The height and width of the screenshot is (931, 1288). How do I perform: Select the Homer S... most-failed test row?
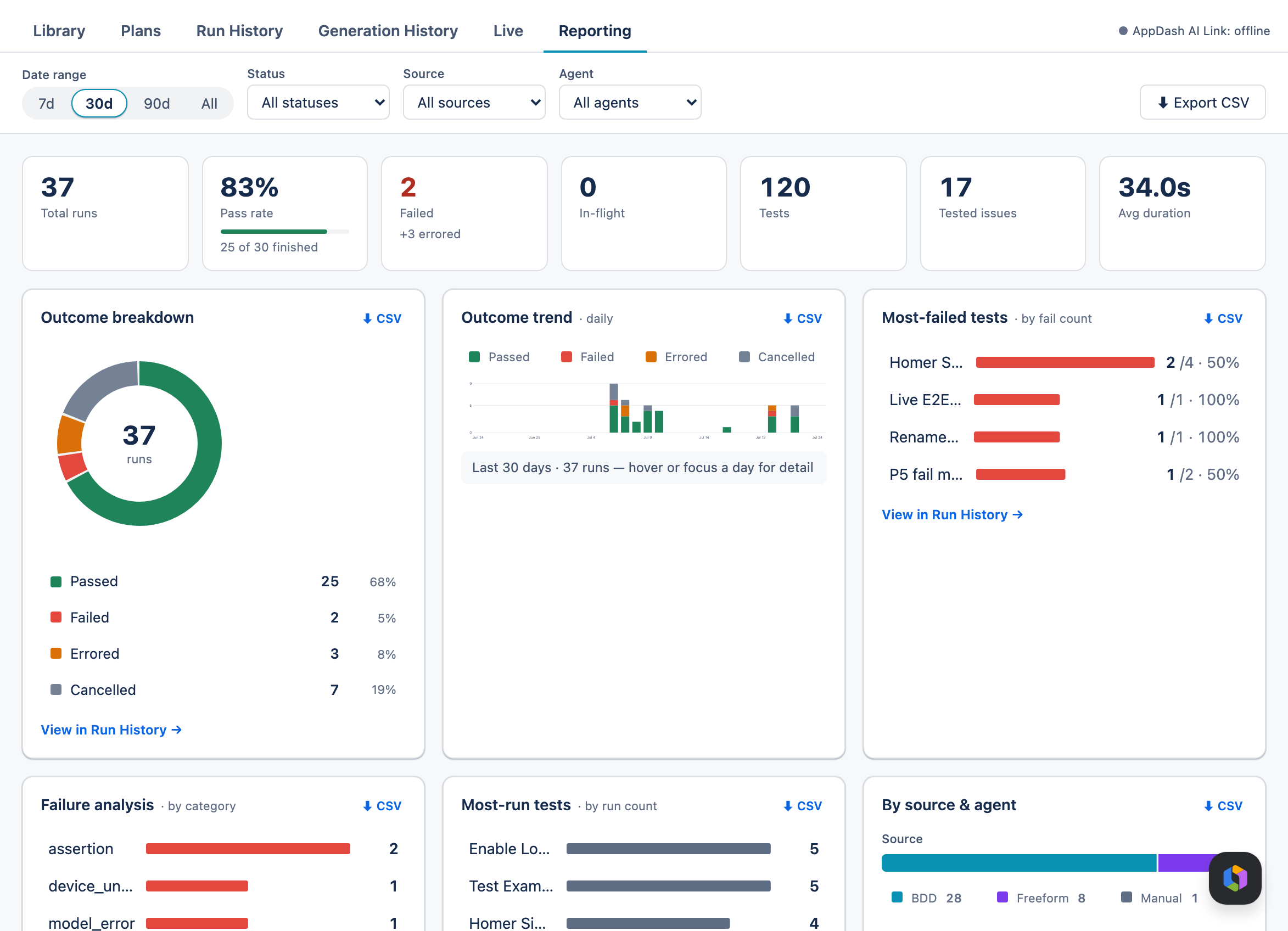1063,362
